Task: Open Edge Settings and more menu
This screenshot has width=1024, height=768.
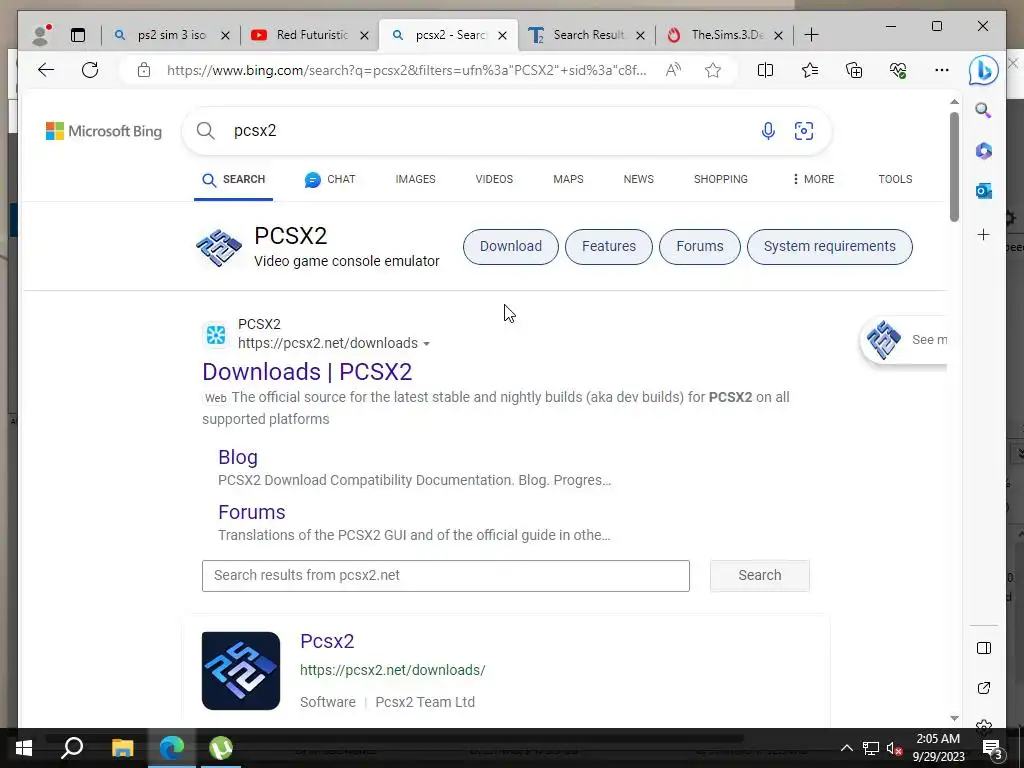Action: pyautogui.click(x=942, y=70)
